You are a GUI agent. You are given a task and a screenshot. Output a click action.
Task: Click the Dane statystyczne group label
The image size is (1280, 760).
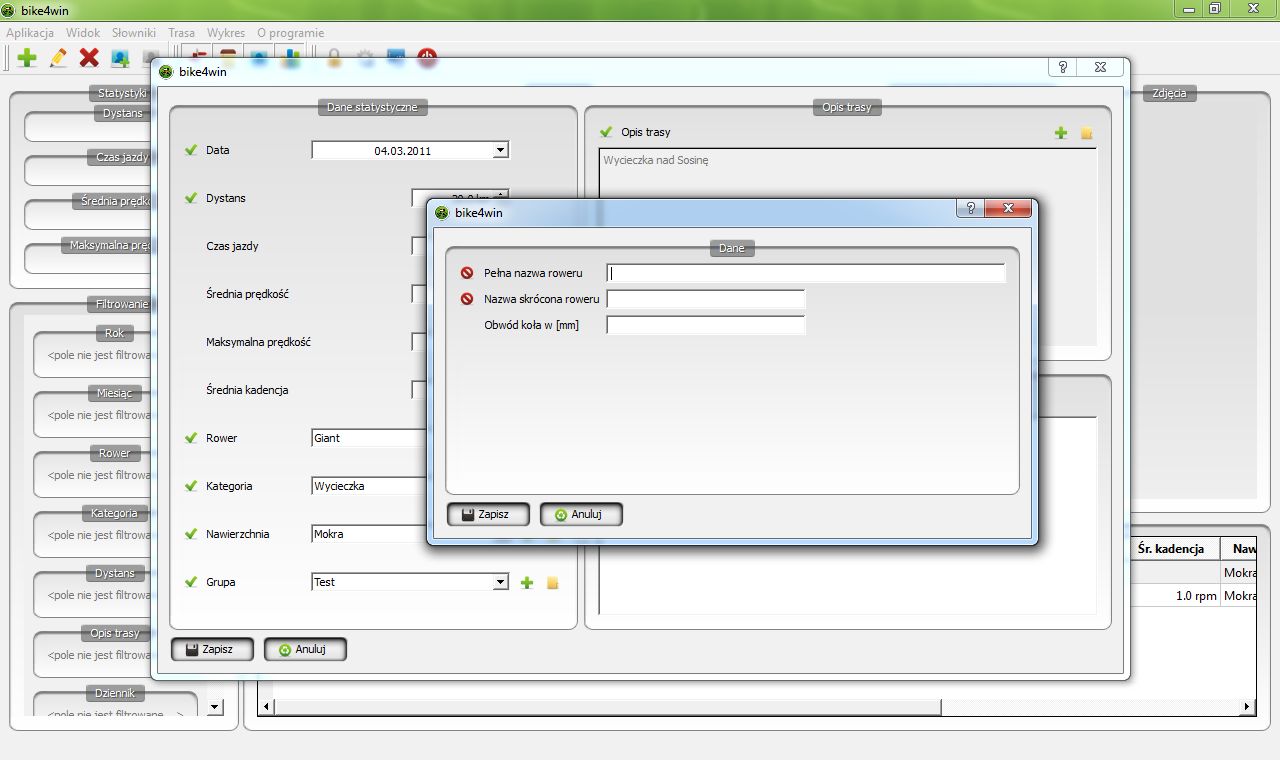pos(373,107)
